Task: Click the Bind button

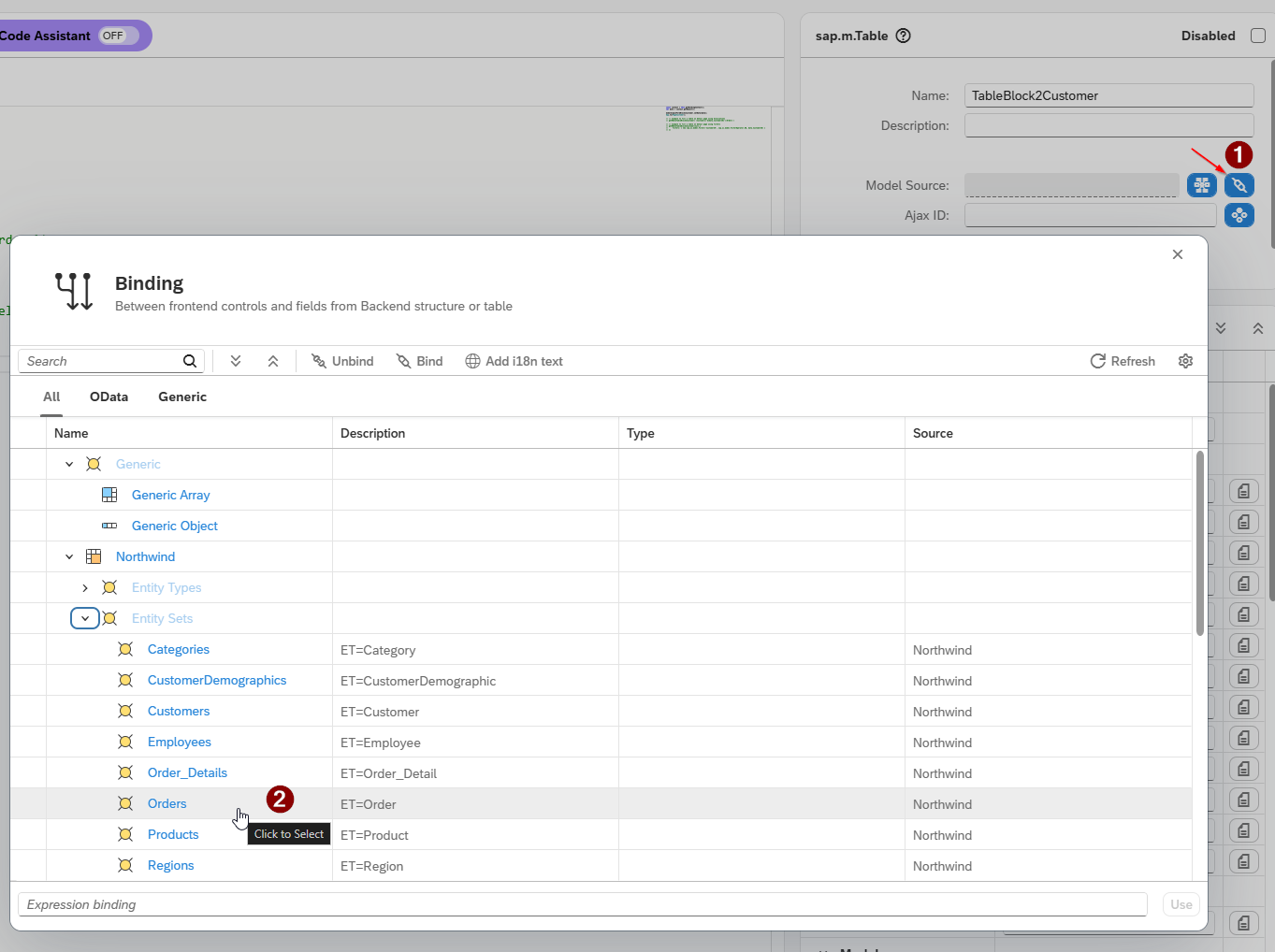Action: 419,361
